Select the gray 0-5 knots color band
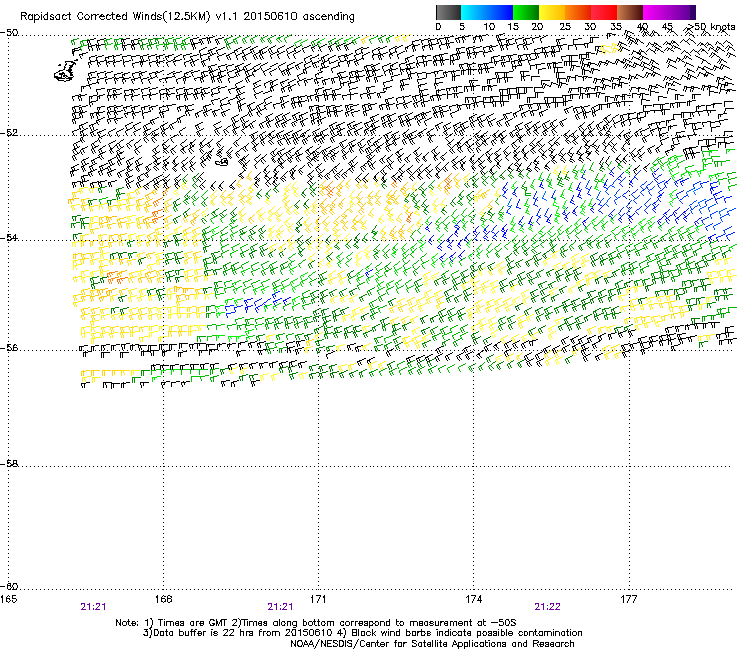 tap(448, 12)
